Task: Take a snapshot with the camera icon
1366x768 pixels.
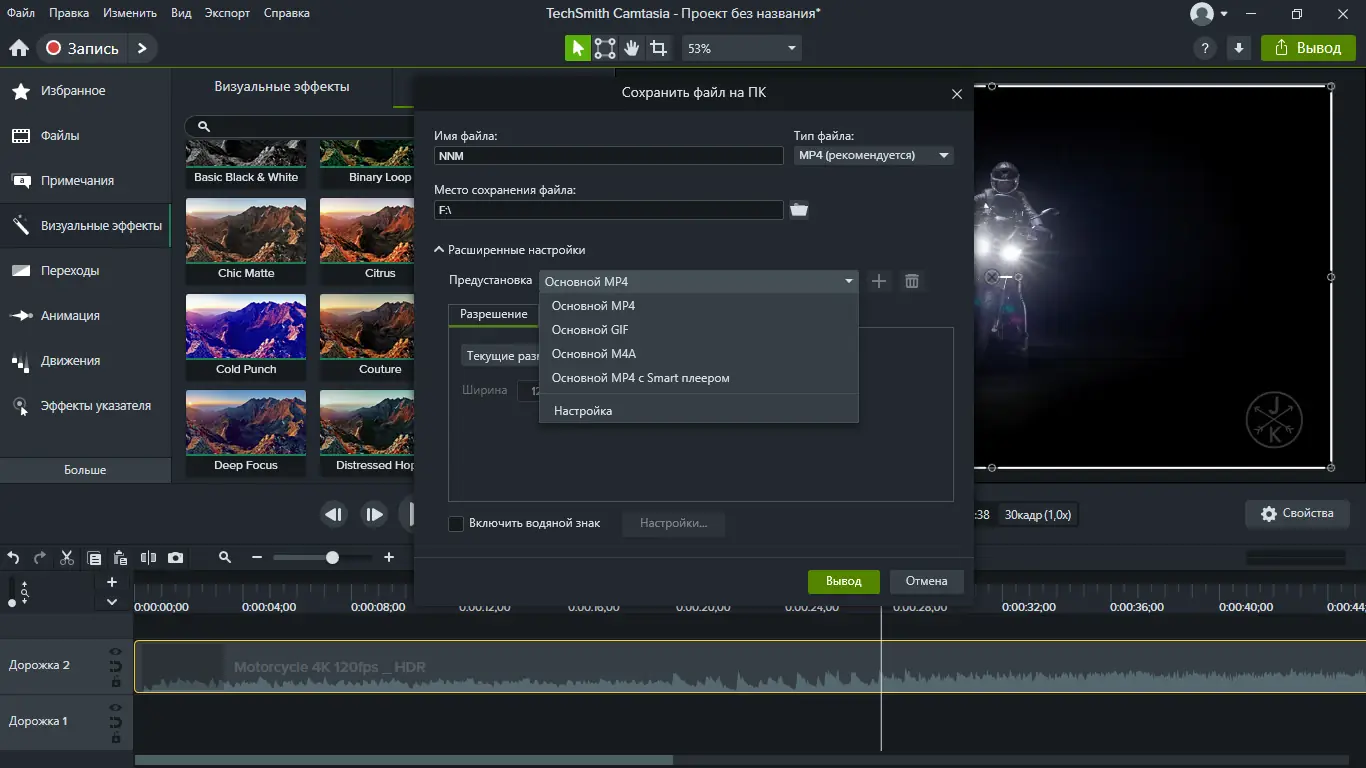Action: [175, 558]
